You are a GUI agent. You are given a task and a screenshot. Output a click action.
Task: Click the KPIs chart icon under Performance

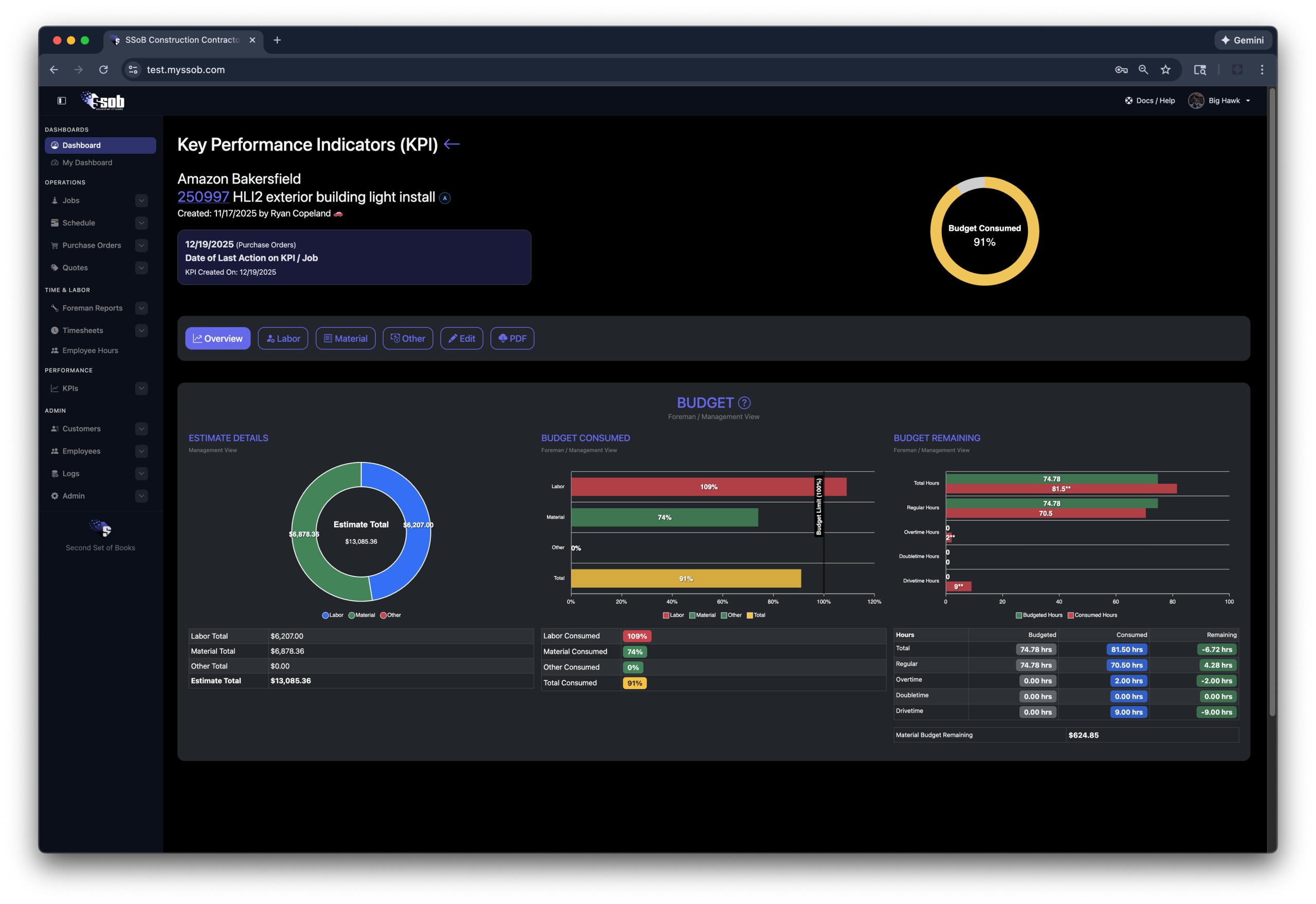pyautogui.click(x=54, y=388)
